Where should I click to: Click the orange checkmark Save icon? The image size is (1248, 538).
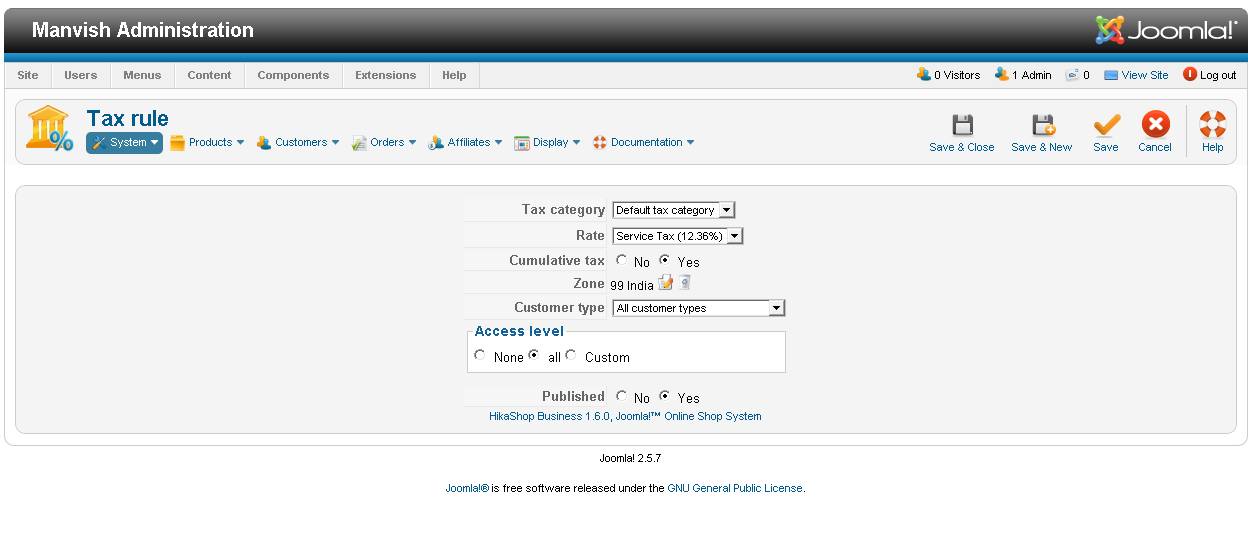click(1106, 125)
